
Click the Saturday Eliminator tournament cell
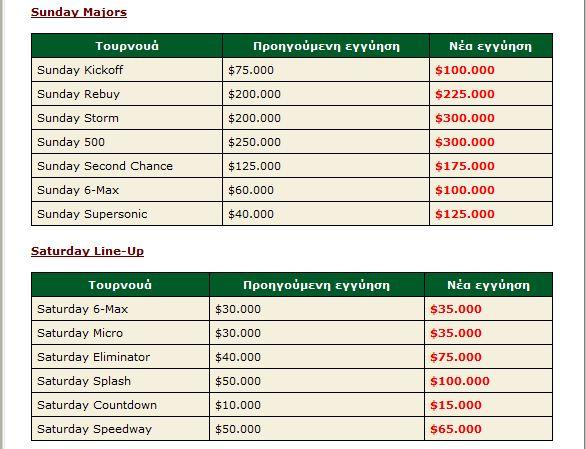[x=120, y=357]
